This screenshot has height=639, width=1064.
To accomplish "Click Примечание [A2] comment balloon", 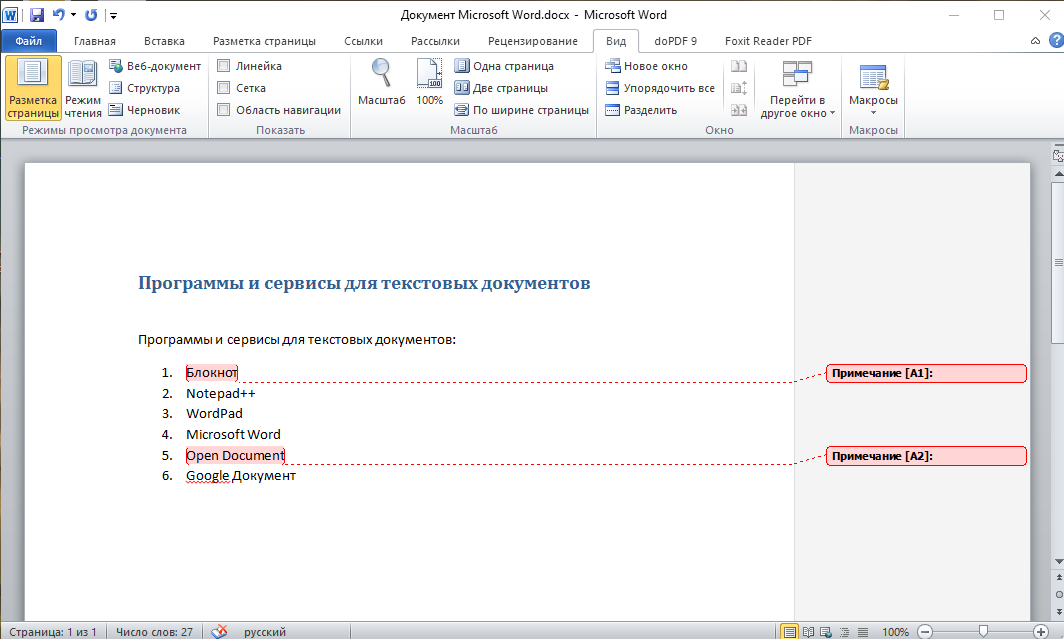I will (x=926, y=456).
